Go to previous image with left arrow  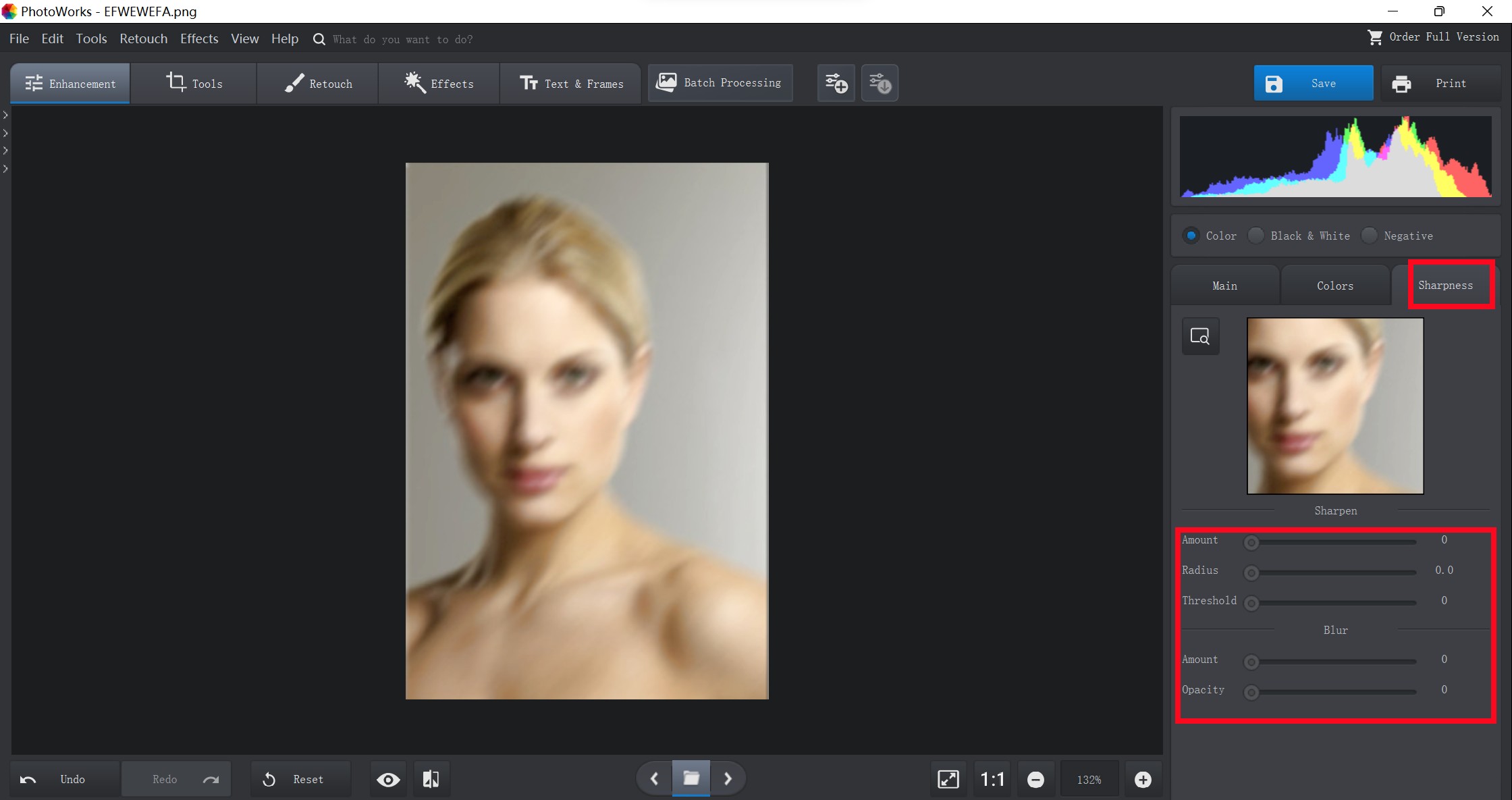654,779
